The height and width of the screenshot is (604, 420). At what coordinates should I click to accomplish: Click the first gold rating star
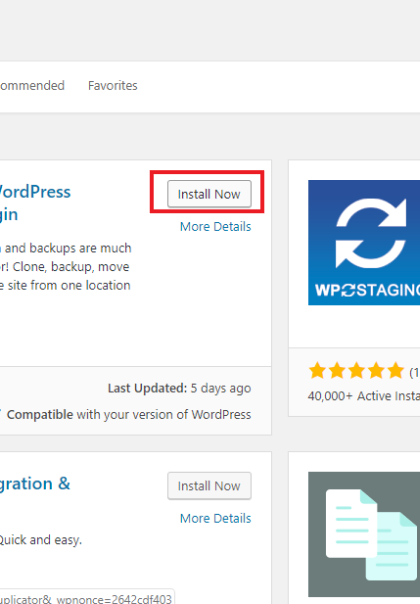point(318,371)
